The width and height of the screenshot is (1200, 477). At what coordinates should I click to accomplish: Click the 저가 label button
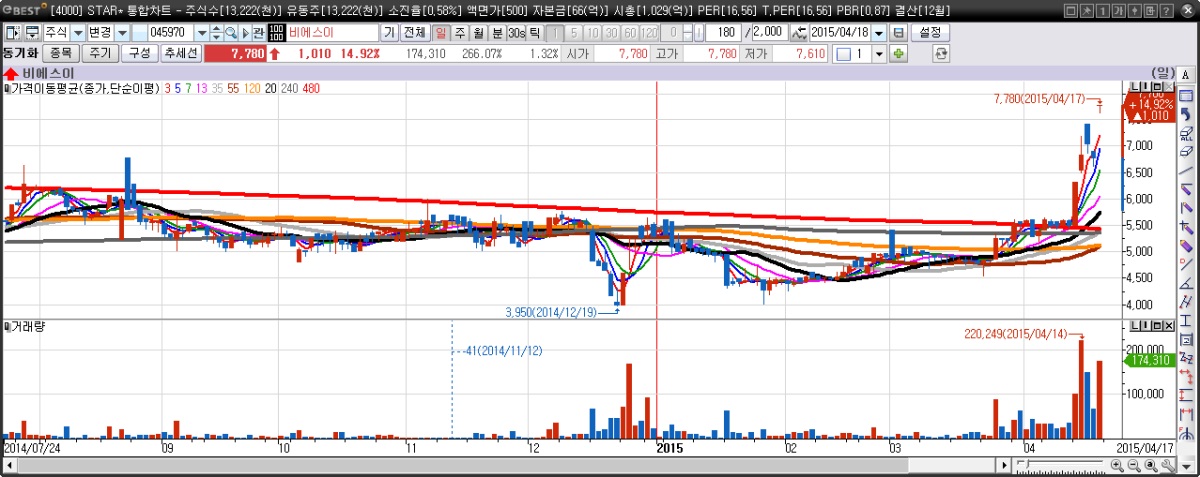click(755, 53)
